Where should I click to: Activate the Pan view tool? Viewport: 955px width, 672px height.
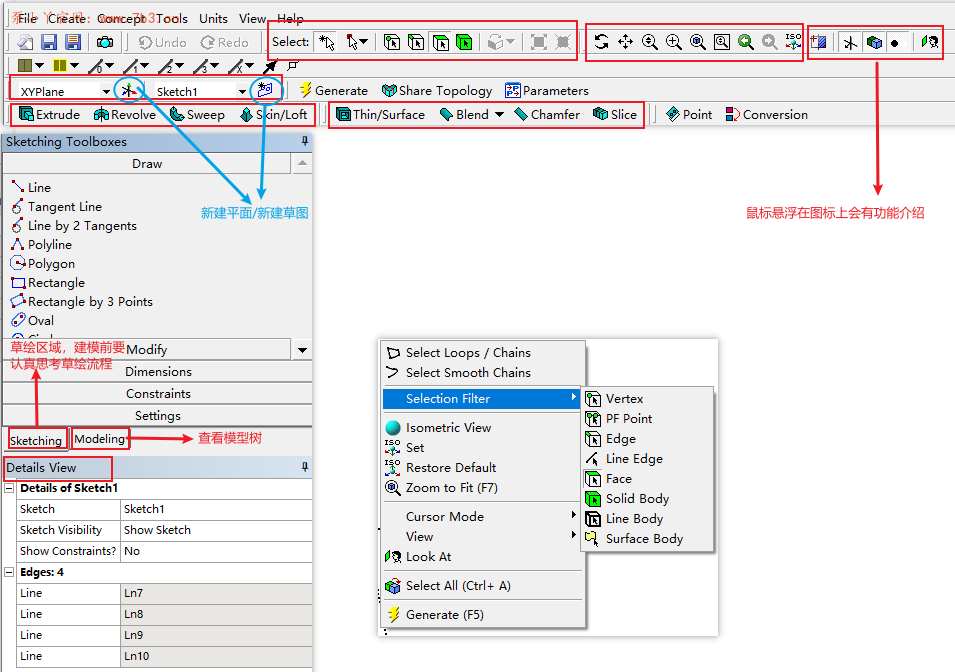click(x=625, y=42)
